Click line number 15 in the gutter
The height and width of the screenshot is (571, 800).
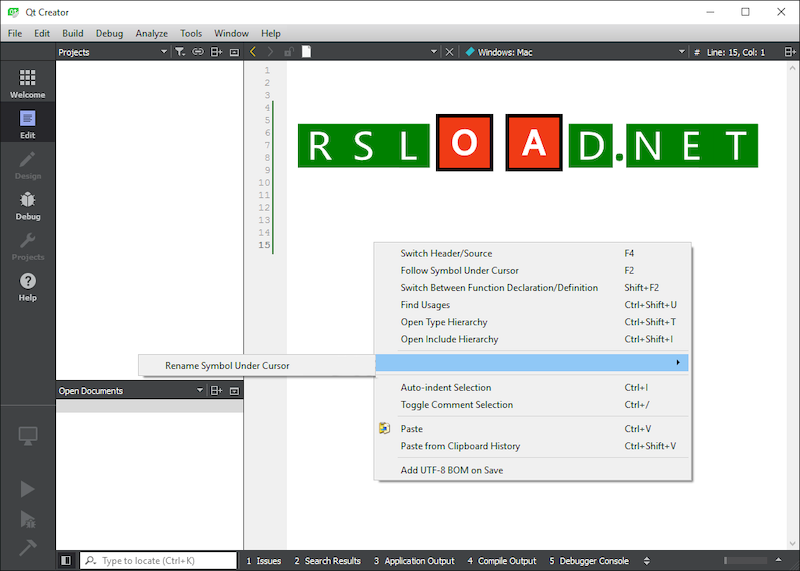264,245
